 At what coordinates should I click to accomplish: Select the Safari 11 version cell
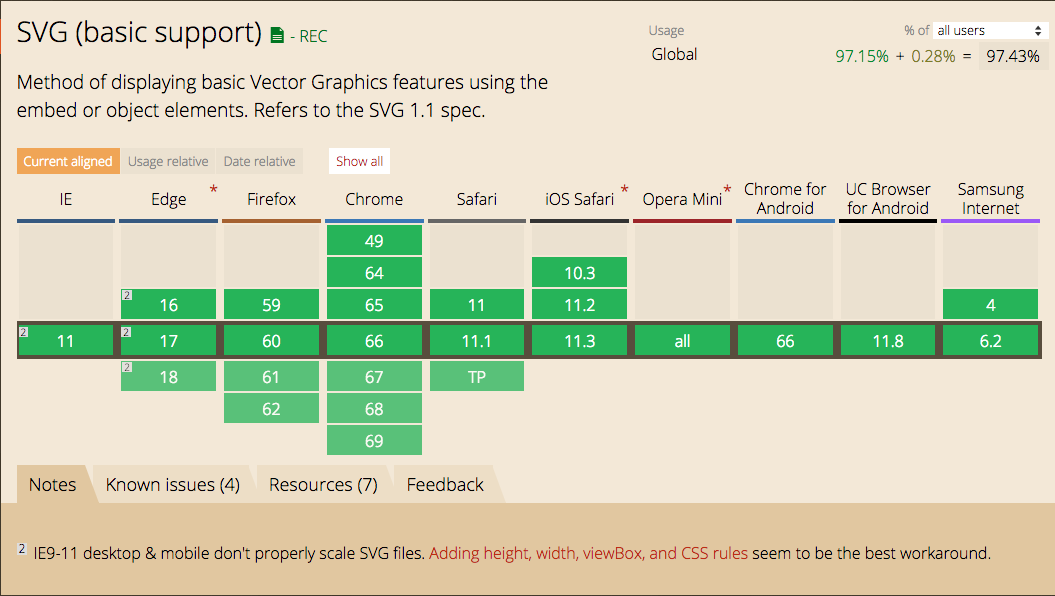[476, 304]
